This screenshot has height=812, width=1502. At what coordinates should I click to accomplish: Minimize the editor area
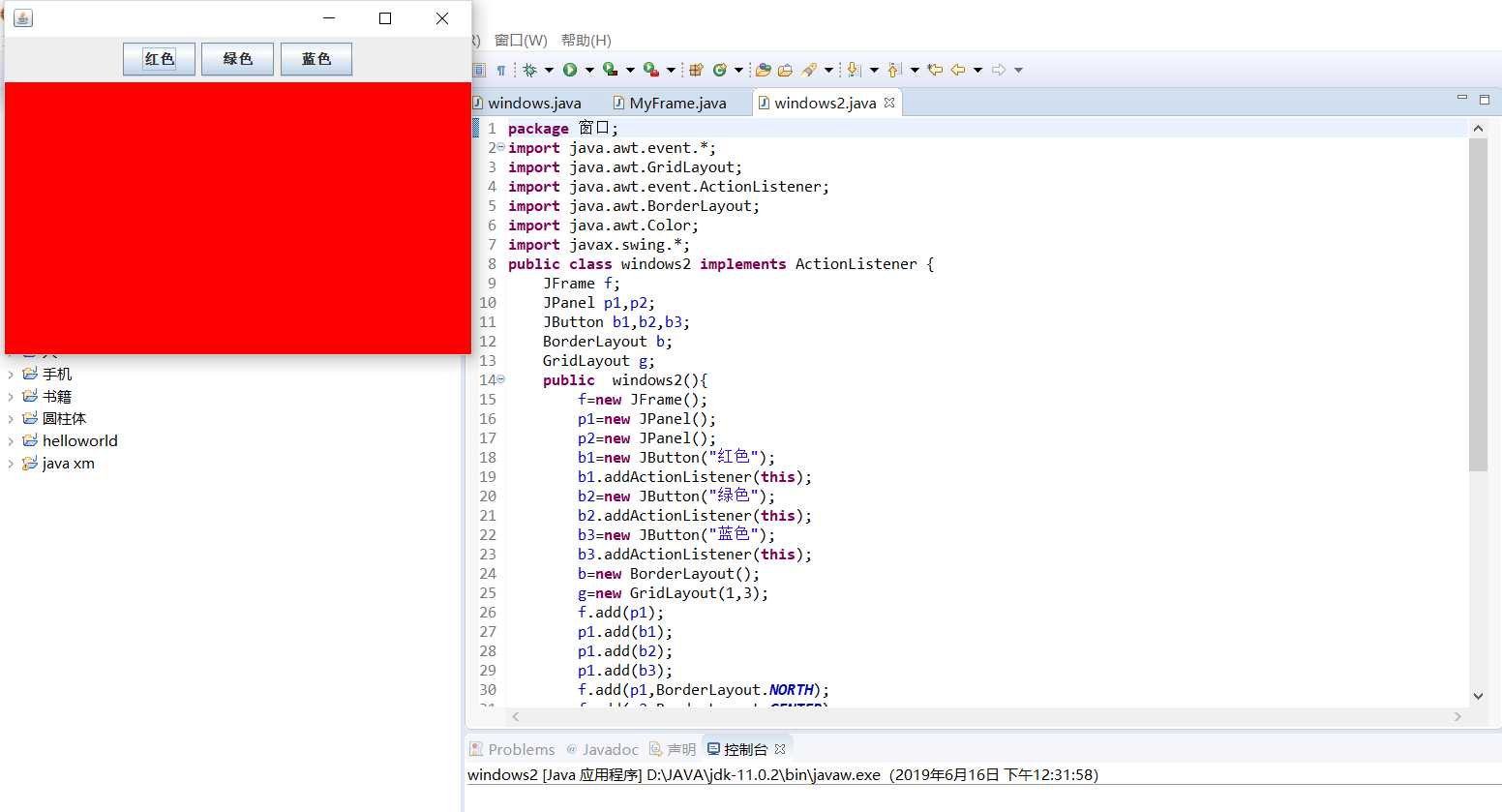coord(1462,98)
